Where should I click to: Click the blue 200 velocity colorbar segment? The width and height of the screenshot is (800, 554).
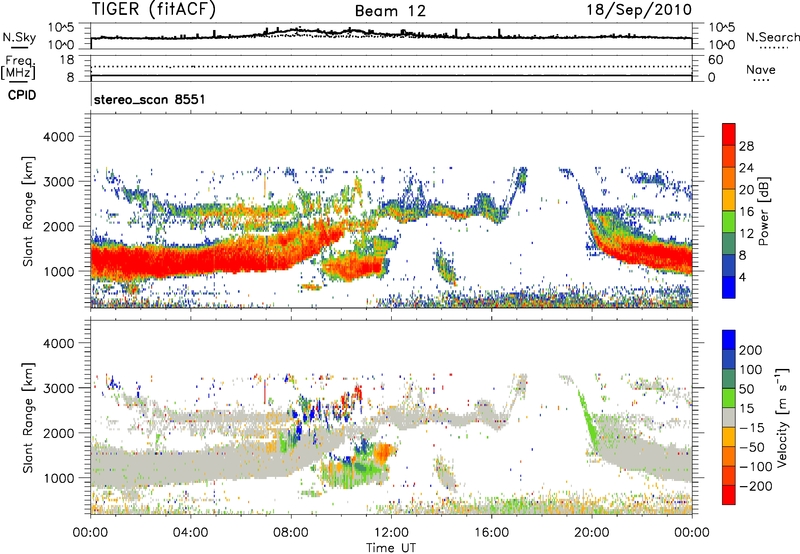[729, 340]
